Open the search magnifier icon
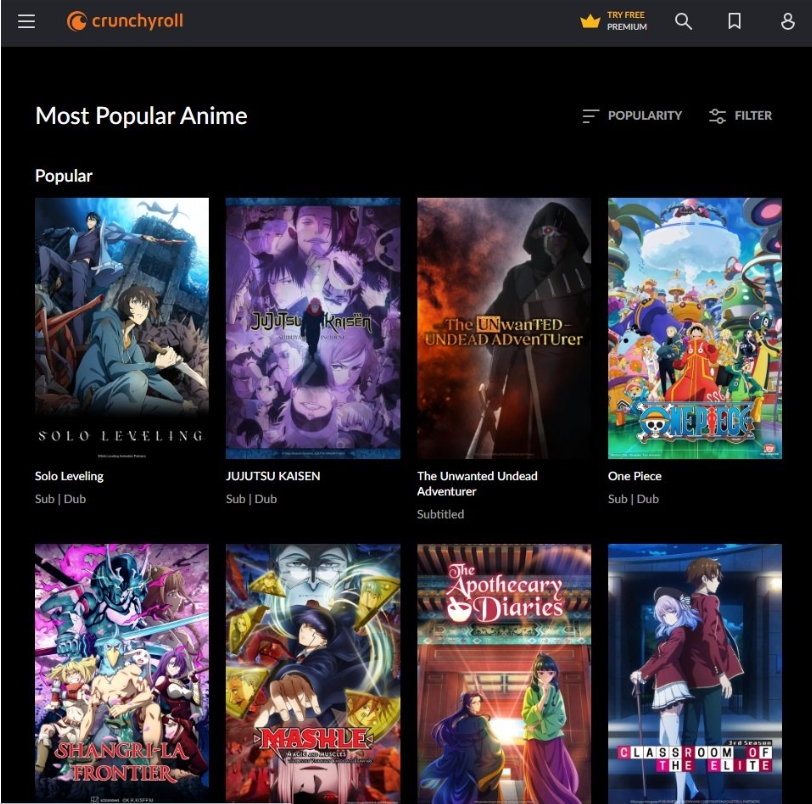The image size is (812, 804). tap(683, 21)
